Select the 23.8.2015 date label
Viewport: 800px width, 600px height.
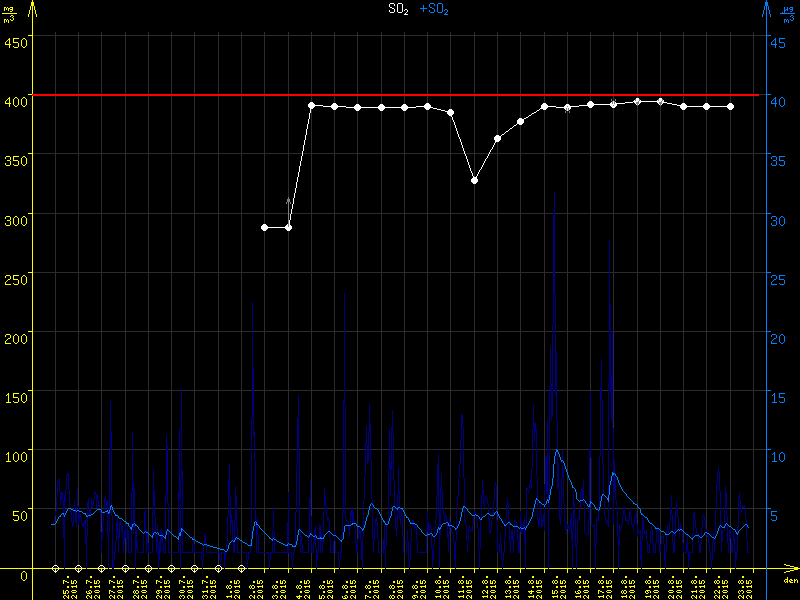click(x=750, y=585)
